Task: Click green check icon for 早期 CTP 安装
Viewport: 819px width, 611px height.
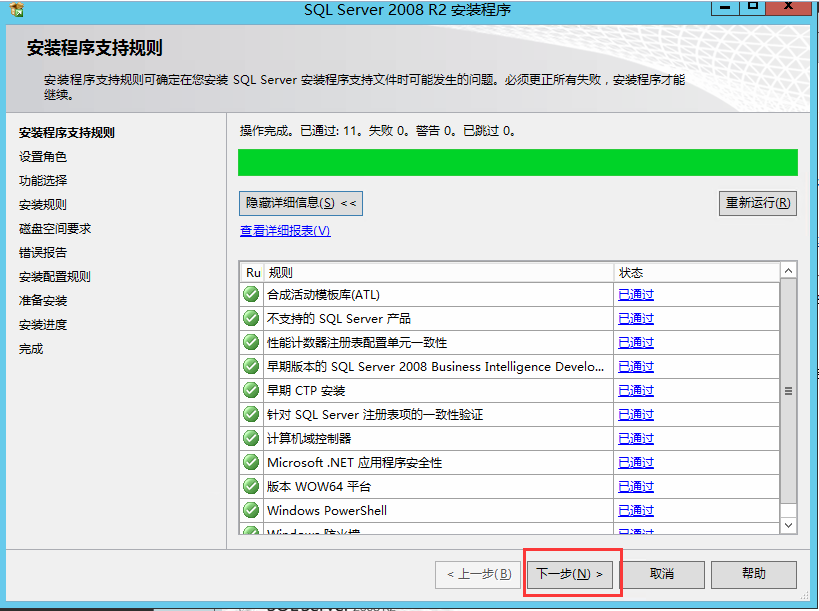Action: pyautogui.click(x=251, y=391)
